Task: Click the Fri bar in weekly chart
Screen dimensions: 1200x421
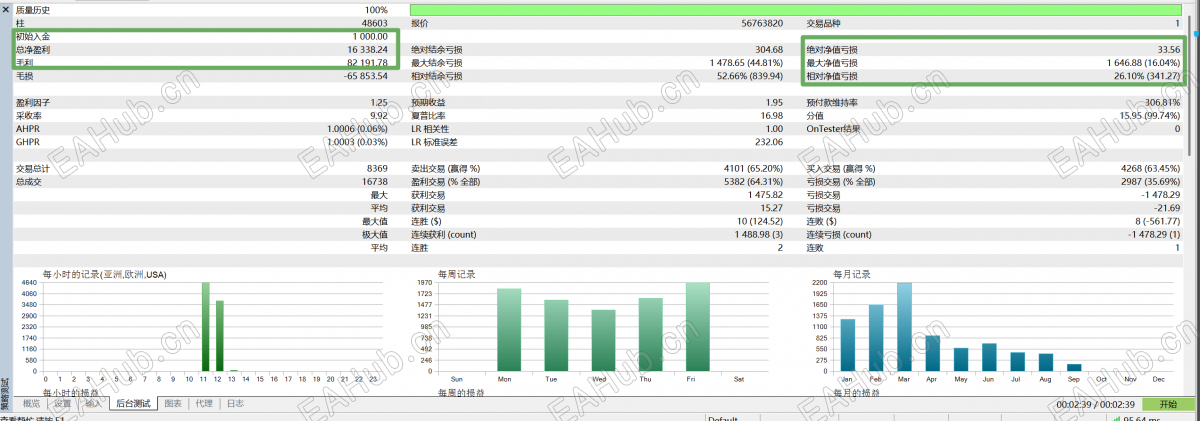Action: [x=697, y=327]
